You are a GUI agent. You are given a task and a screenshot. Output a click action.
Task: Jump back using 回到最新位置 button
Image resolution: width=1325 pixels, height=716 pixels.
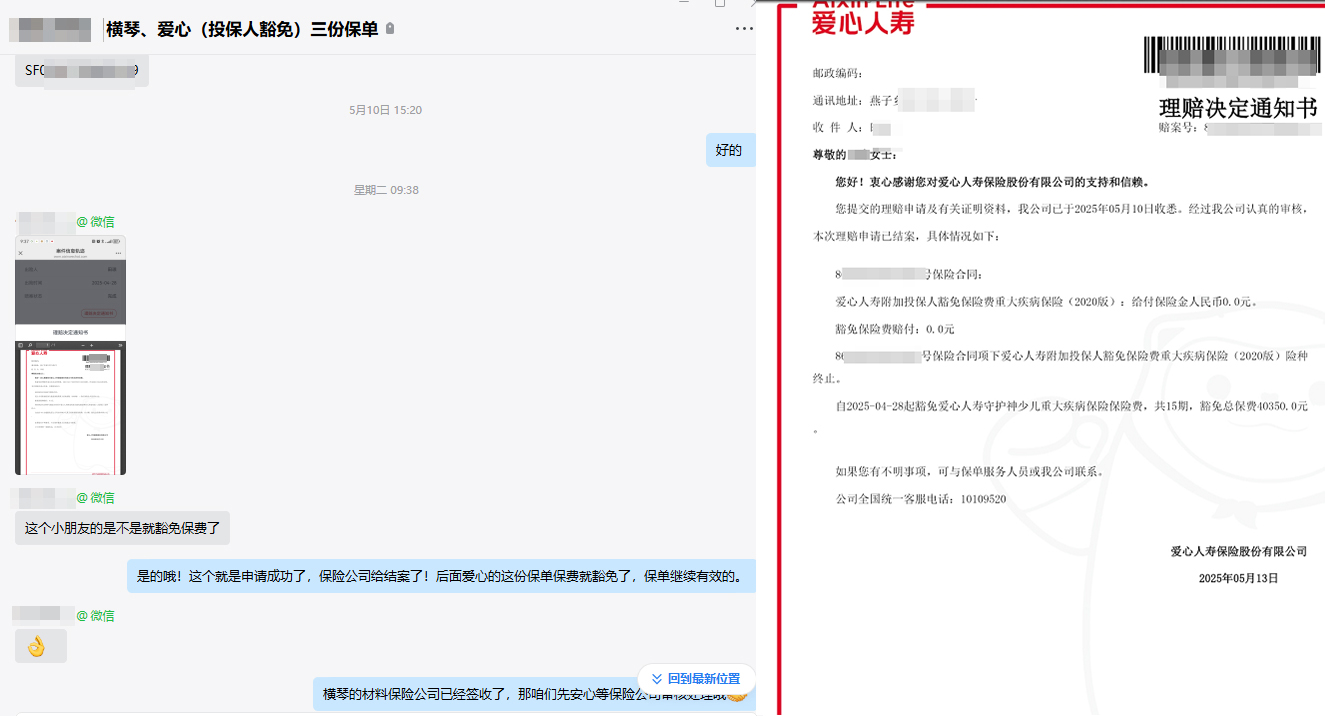click(696, 678)
